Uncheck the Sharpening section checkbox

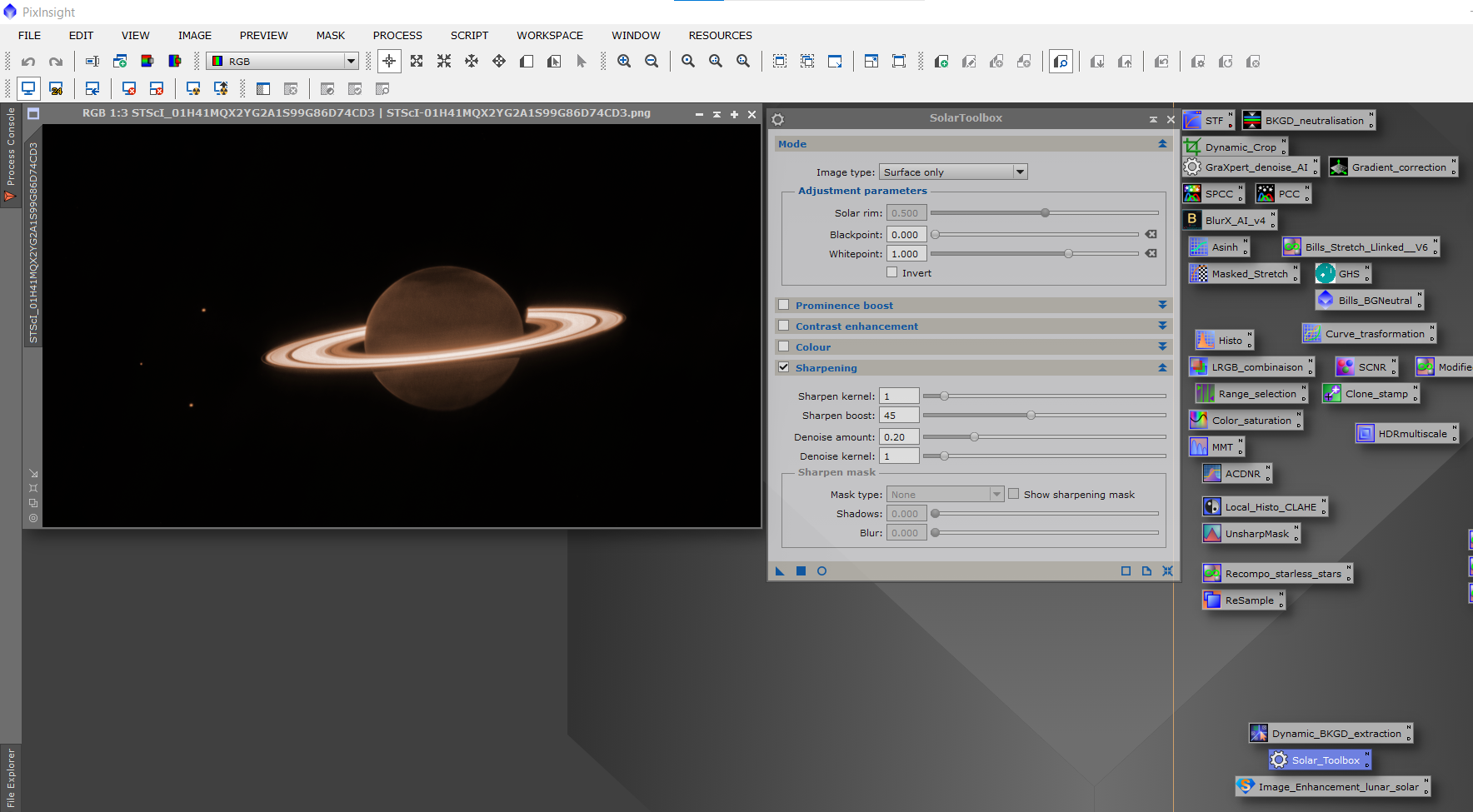784,367
